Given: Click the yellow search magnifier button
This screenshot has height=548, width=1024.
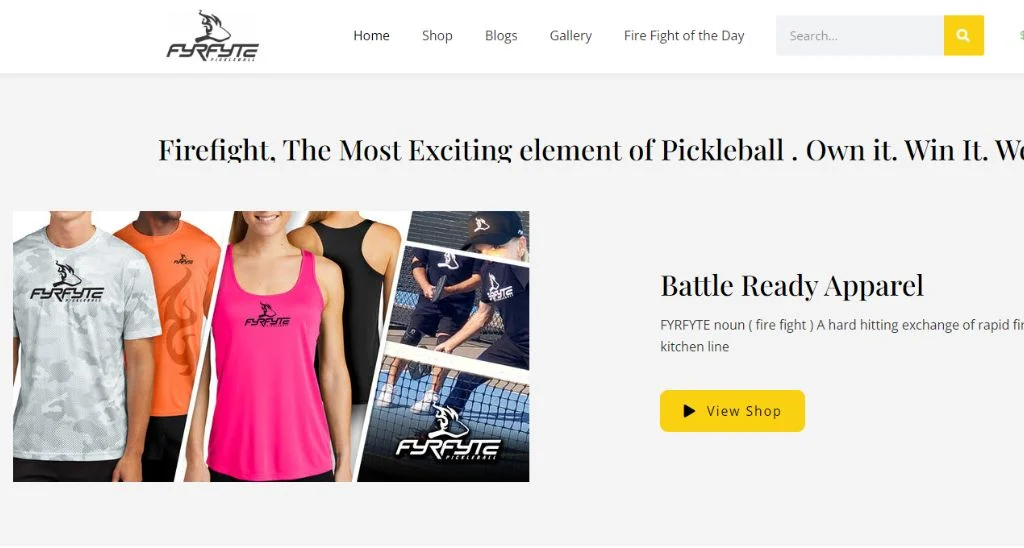Looking at the screenshot, I should click(963, 35).
